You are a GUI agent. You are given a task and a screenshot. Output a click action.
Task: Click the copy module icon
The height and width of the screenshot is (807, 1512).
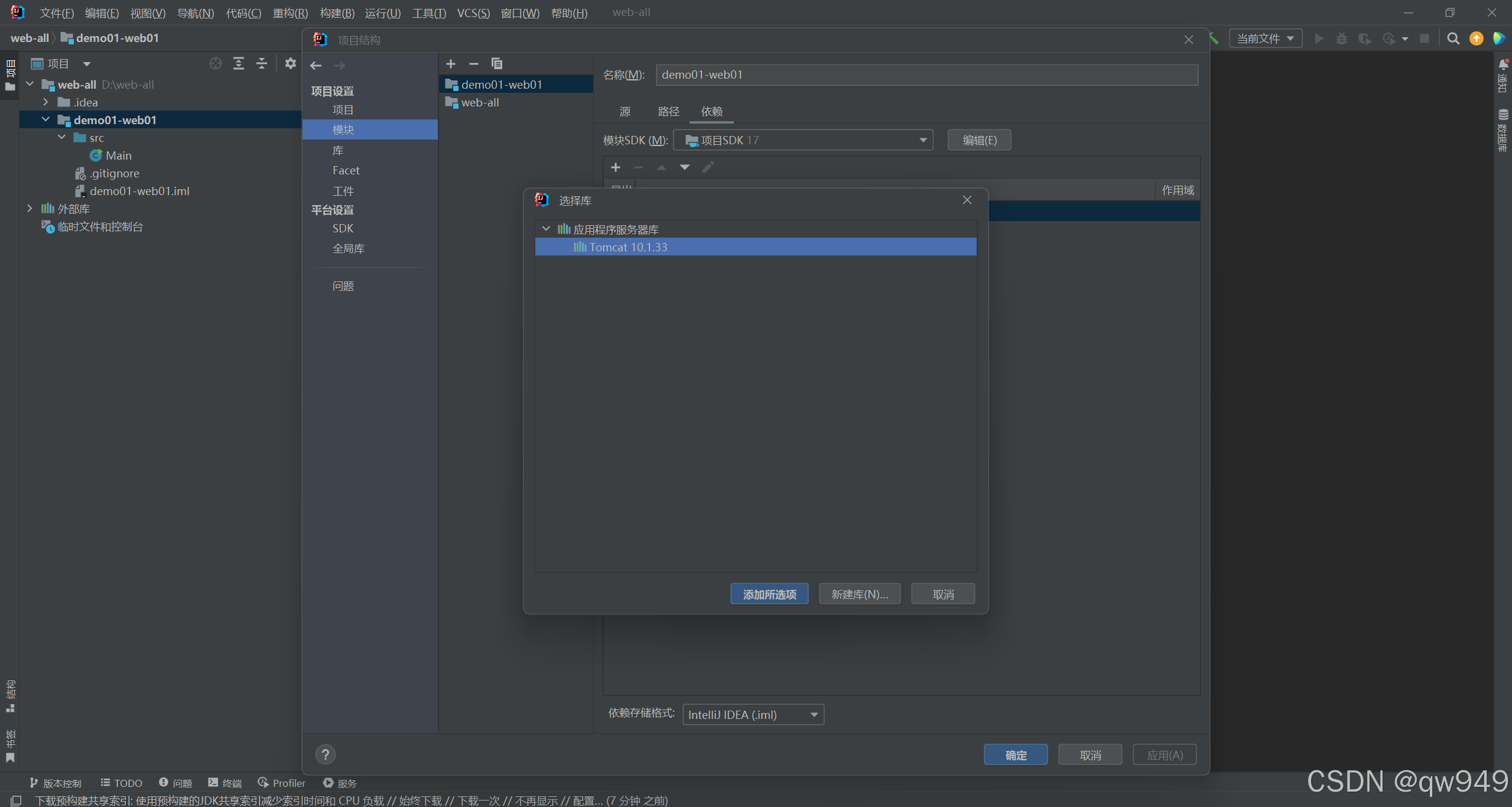point(496,64)
